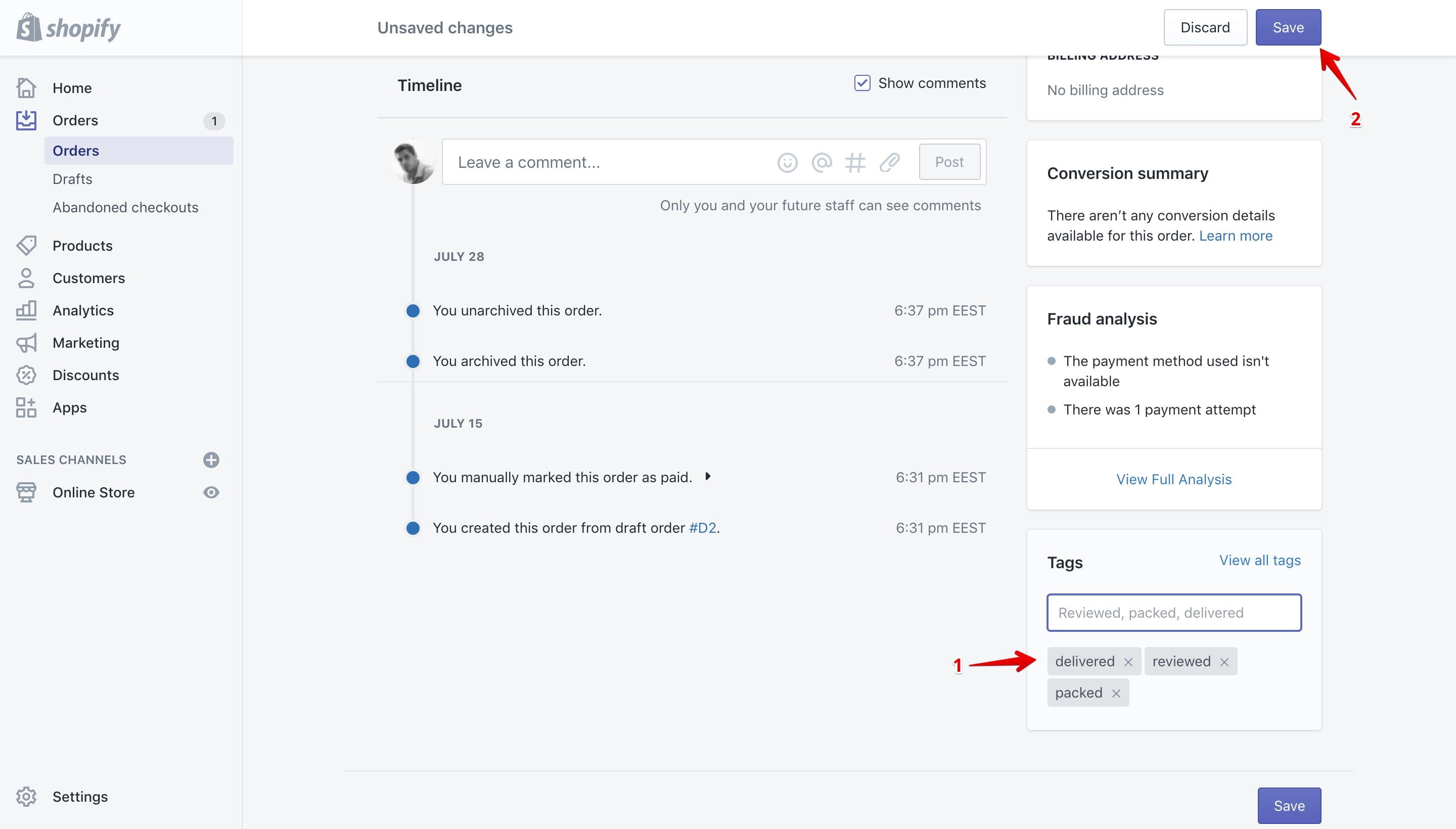Attach a file with paperclip icon

(889, 162)
